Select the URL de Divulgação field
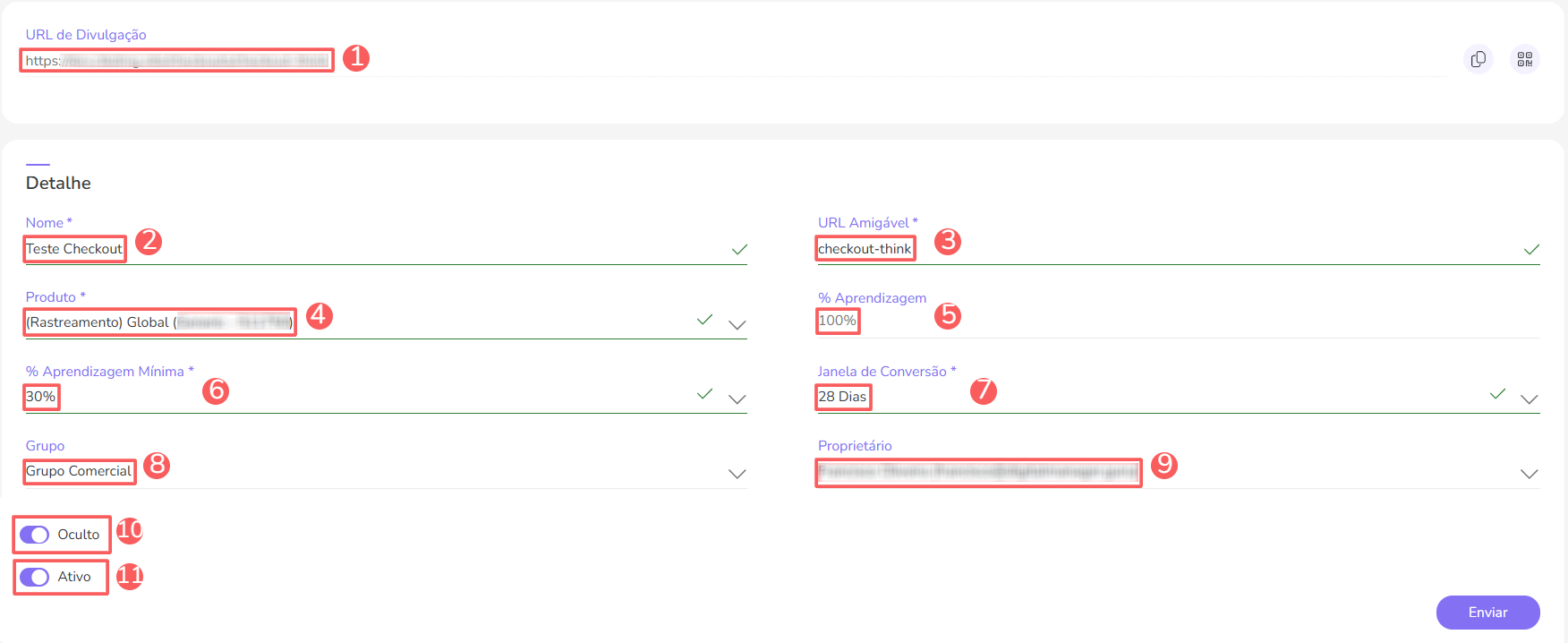This screenshot has width=1568, height=643. [x=176, y=59]
